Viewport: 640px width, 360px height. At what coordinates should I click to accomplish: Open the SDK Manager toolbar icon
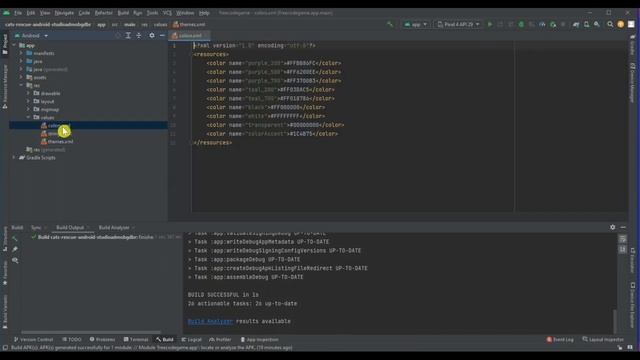coord(597,24)
